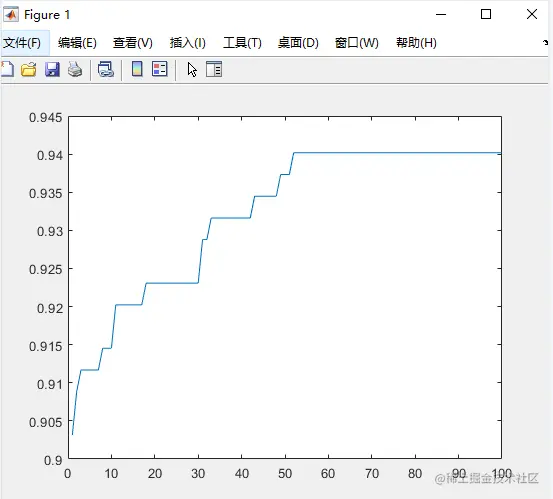Click x-axis tick label 0

[68, 474]
